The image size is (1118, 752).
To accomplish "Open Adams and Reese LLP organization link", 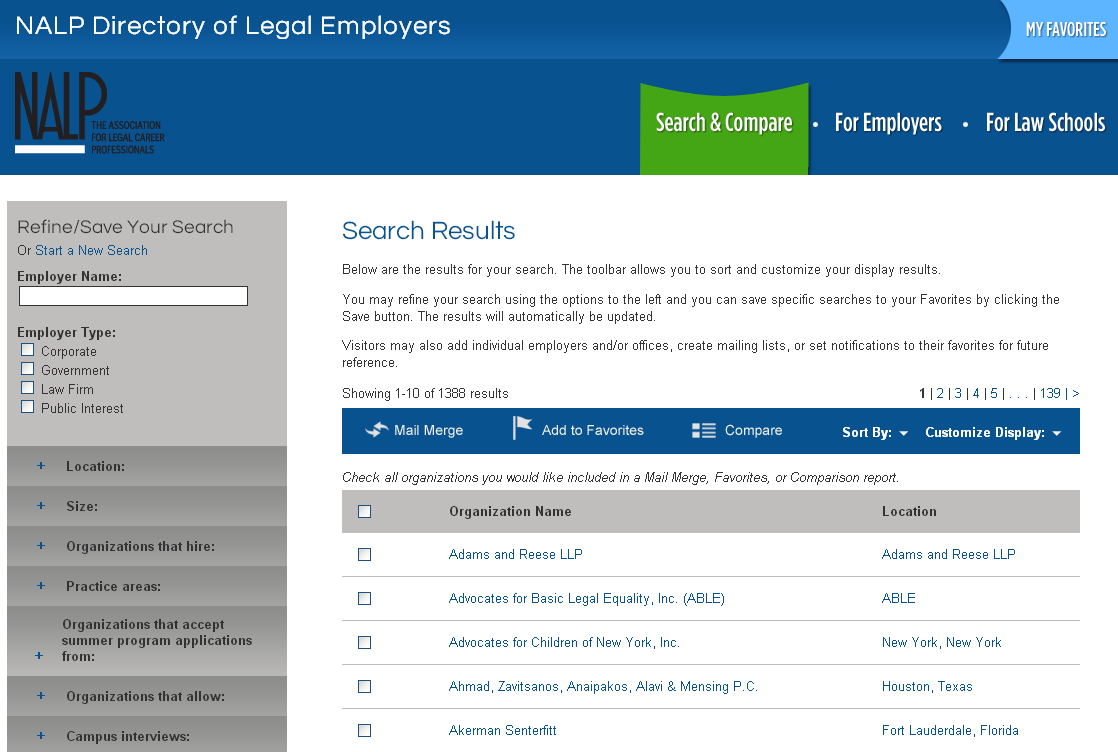I will 516,555.
